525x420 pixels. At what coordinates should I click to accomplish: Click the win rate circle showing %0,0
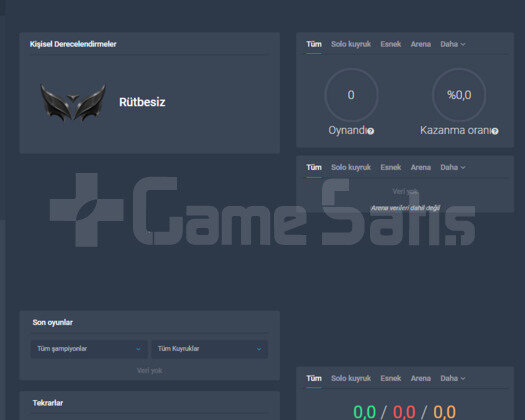[459, 95]
